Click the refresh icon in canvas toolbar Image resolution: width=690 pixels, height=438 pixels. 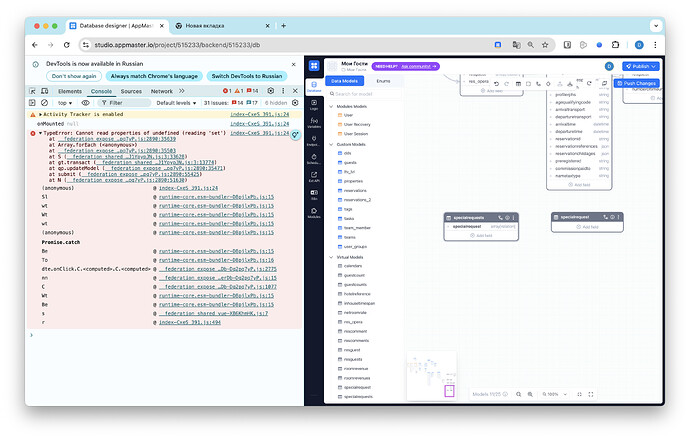[589, 83]
